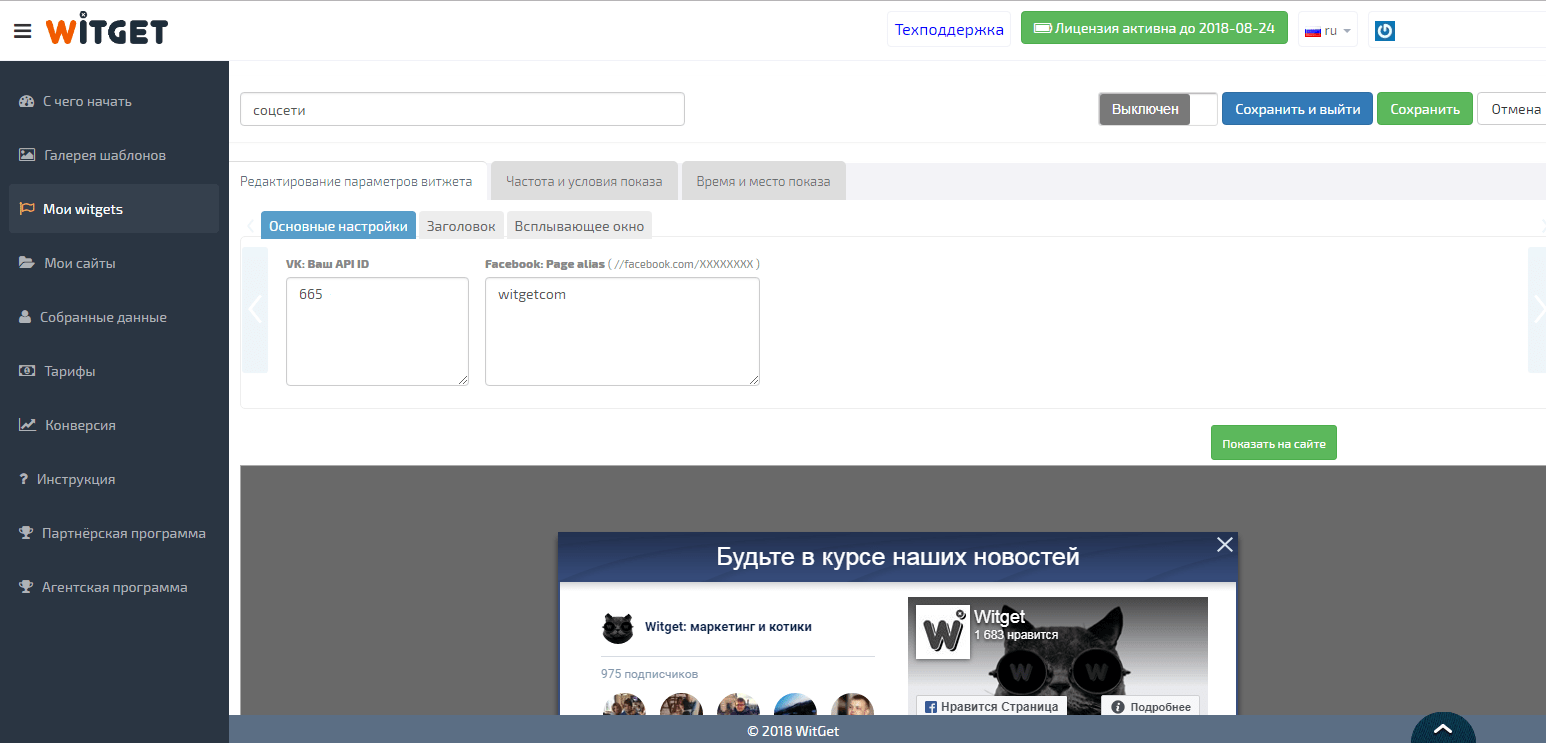
Task: Click the Witget Facebook page logo
Action: tap(943, 631)
